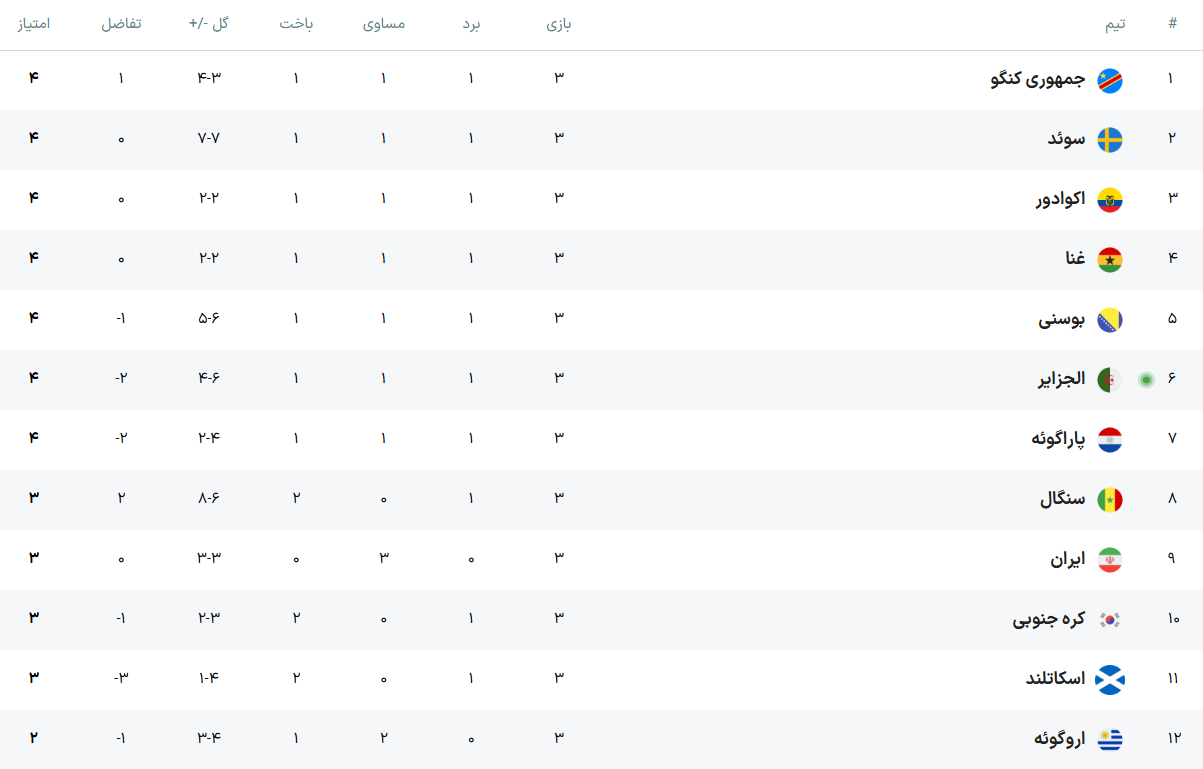Select team name ایران
Viewport: 1203px width, 769px height.
click(x=1067, y=559)
